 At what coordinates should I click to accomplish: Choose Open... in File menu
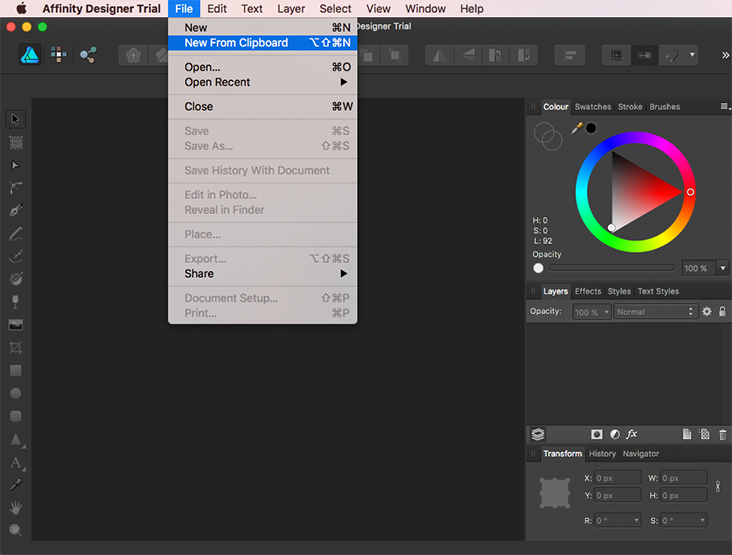pos(262,67)
